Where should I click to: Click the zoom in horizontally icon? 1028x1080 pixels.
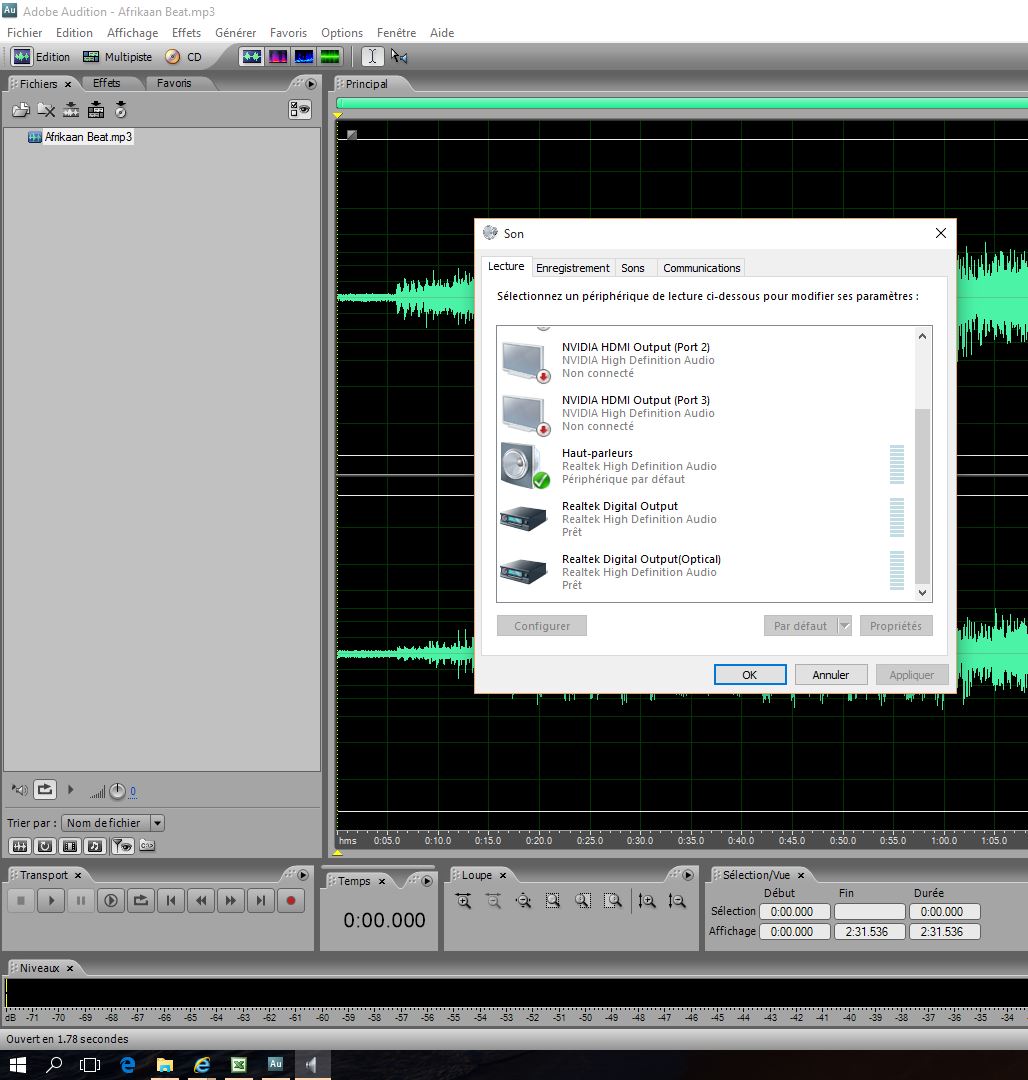[x=463, y=901]
